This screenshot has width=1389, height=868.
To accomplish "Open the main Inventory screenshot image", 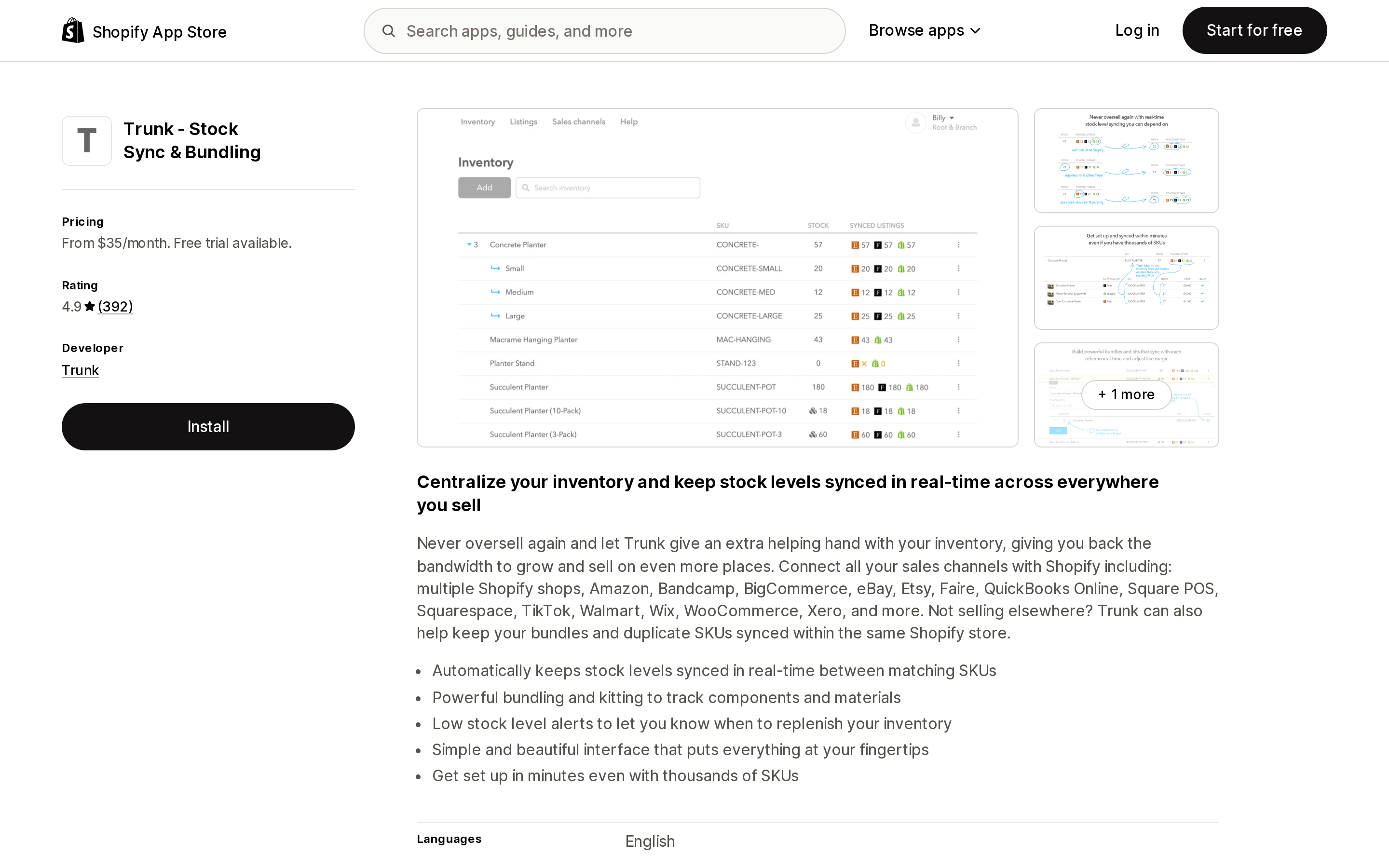I will click(x=718, y=278).
